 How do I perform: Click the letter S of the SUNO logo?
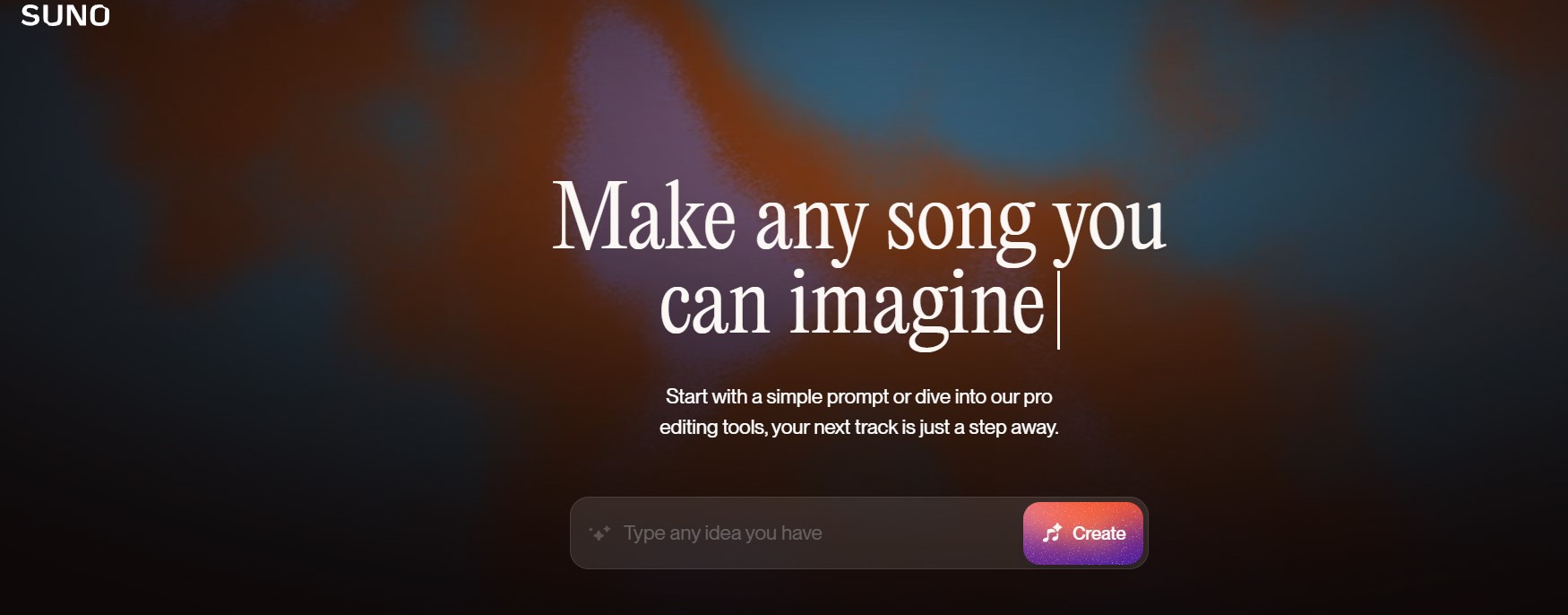(30, 15)
